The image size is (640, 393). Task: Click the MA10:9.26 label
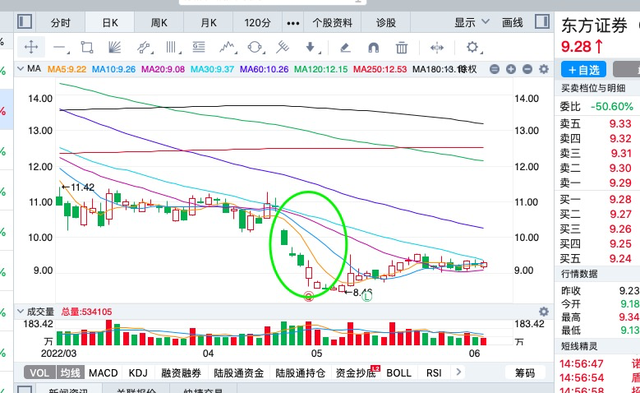tap(113, 69)
